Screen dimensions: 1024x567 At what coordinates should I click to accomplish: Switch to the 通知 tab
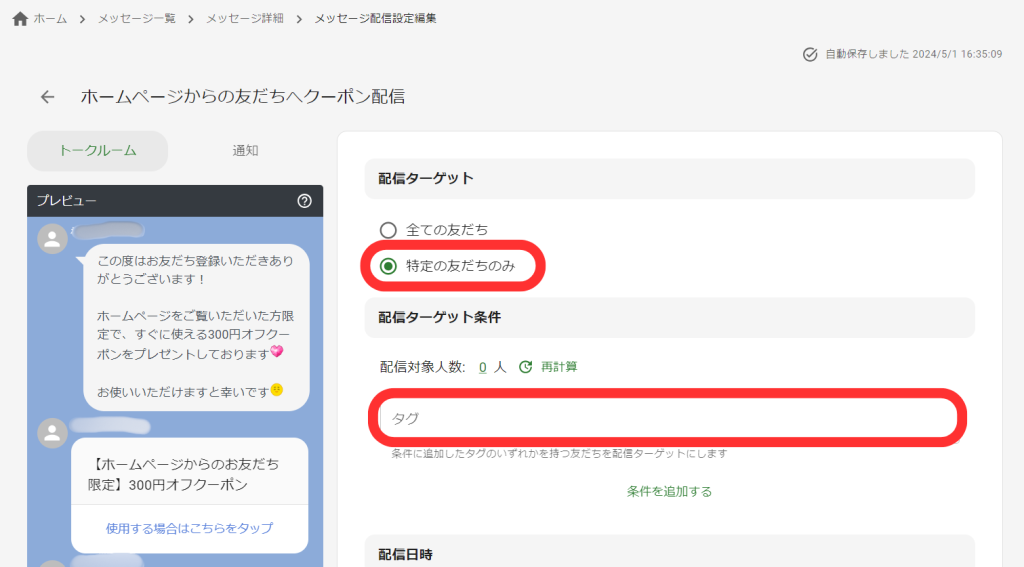[246, 151]
